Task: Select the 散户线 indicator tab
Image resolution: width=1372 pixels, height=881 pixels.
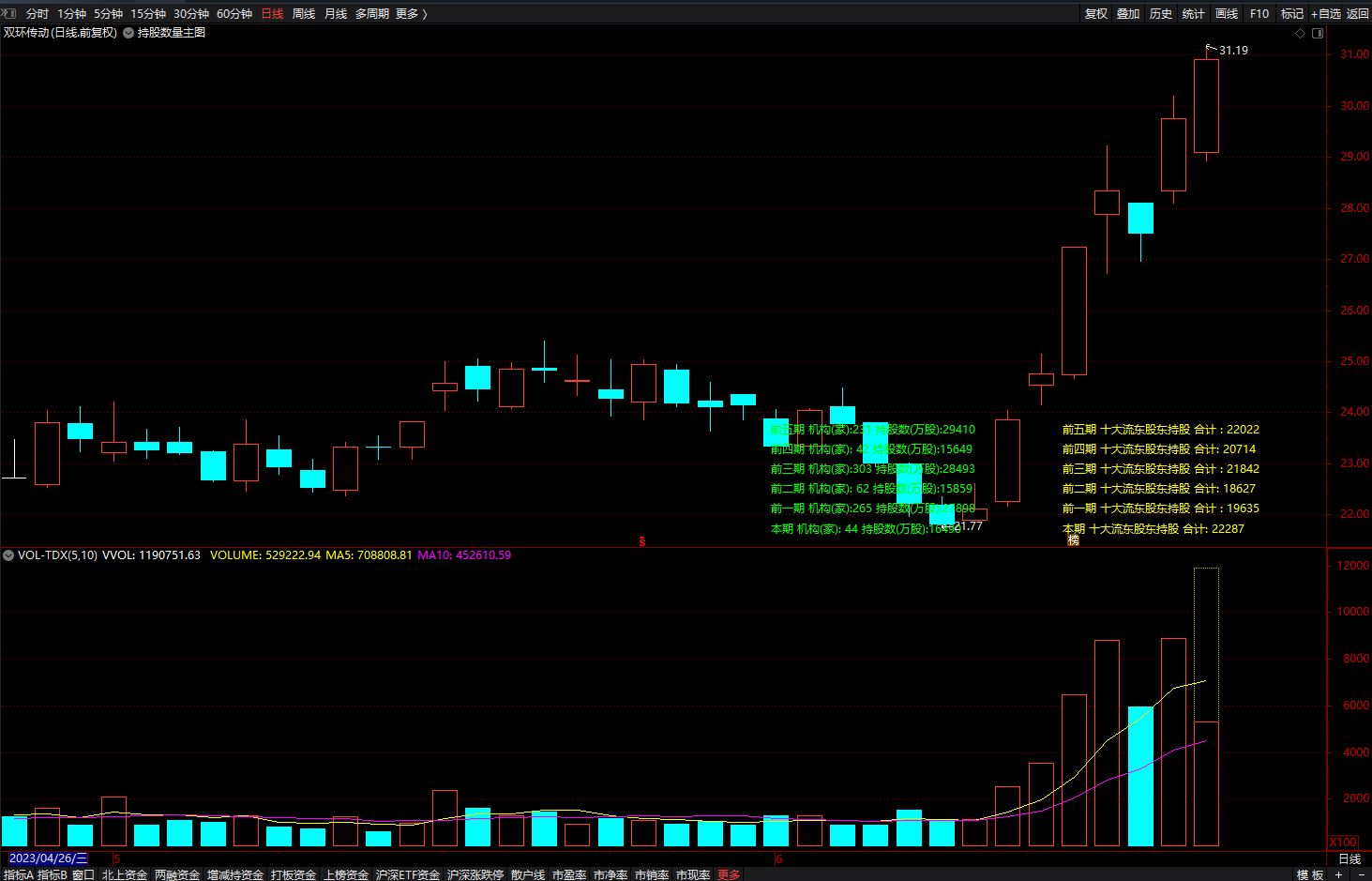Action: 528,874
